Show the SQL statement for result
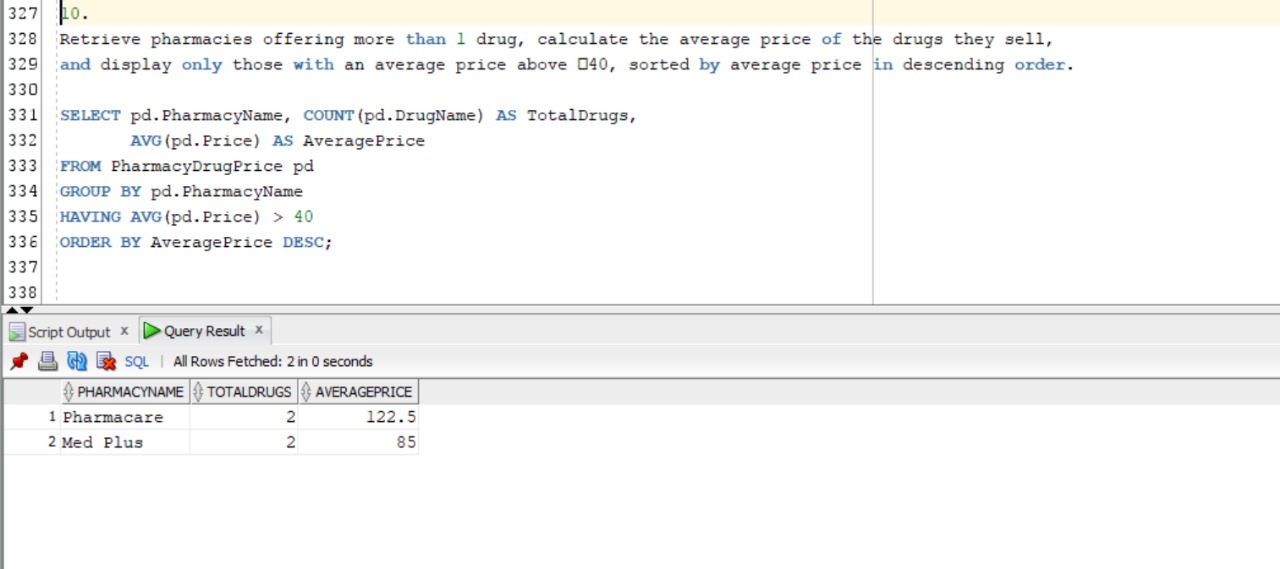 [136, 362]
